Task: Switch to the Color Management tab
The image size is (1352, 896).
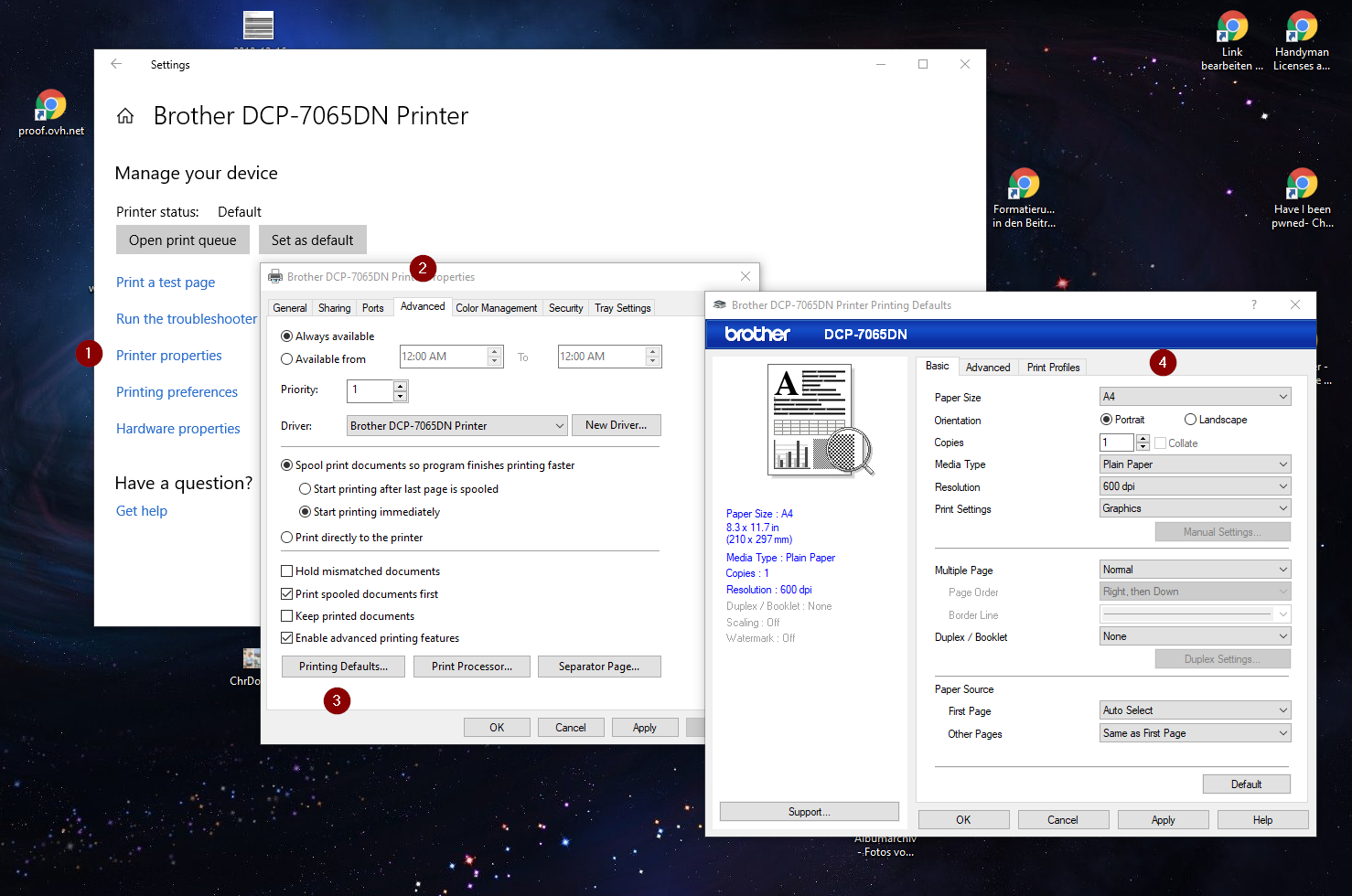Action: coord(497,308)
